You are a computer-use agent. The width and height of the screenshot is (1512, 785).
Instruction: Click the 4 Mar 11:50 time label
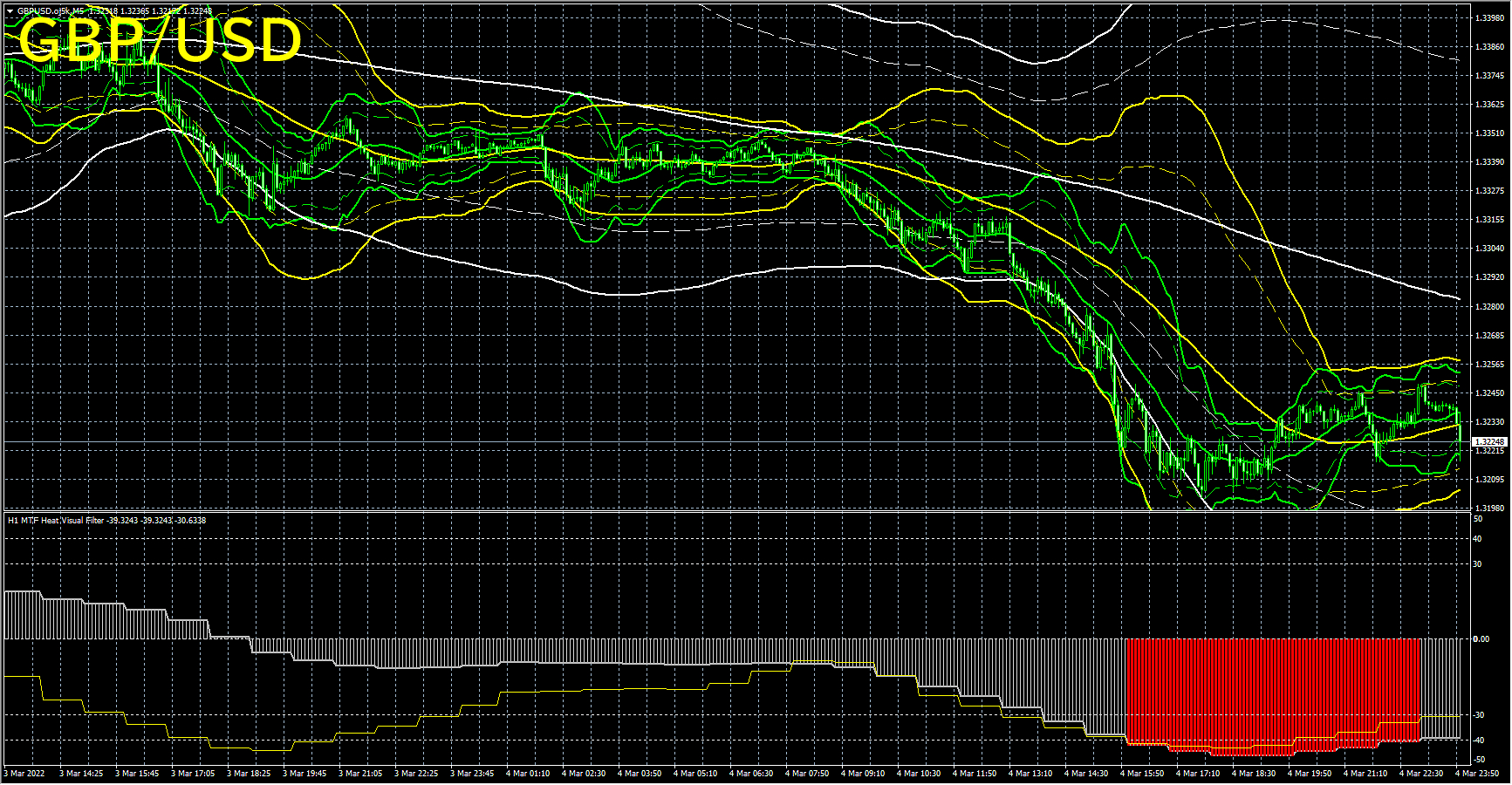tap(975, 774)
